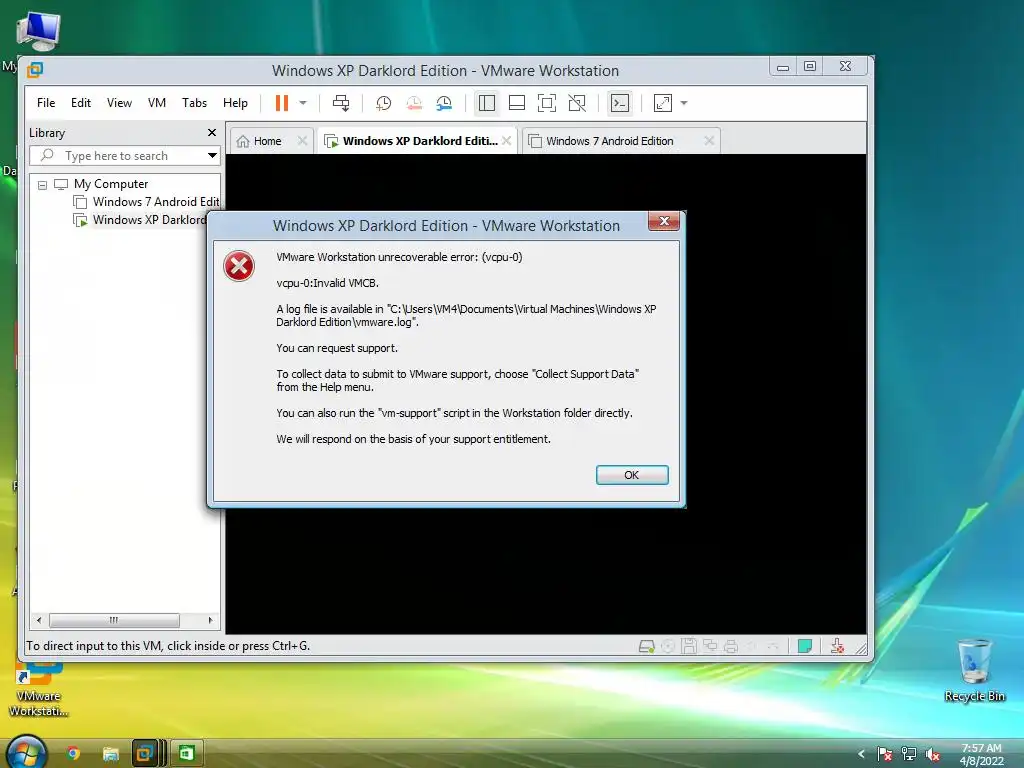Click the hard disk status bar icon

[647, 647]
